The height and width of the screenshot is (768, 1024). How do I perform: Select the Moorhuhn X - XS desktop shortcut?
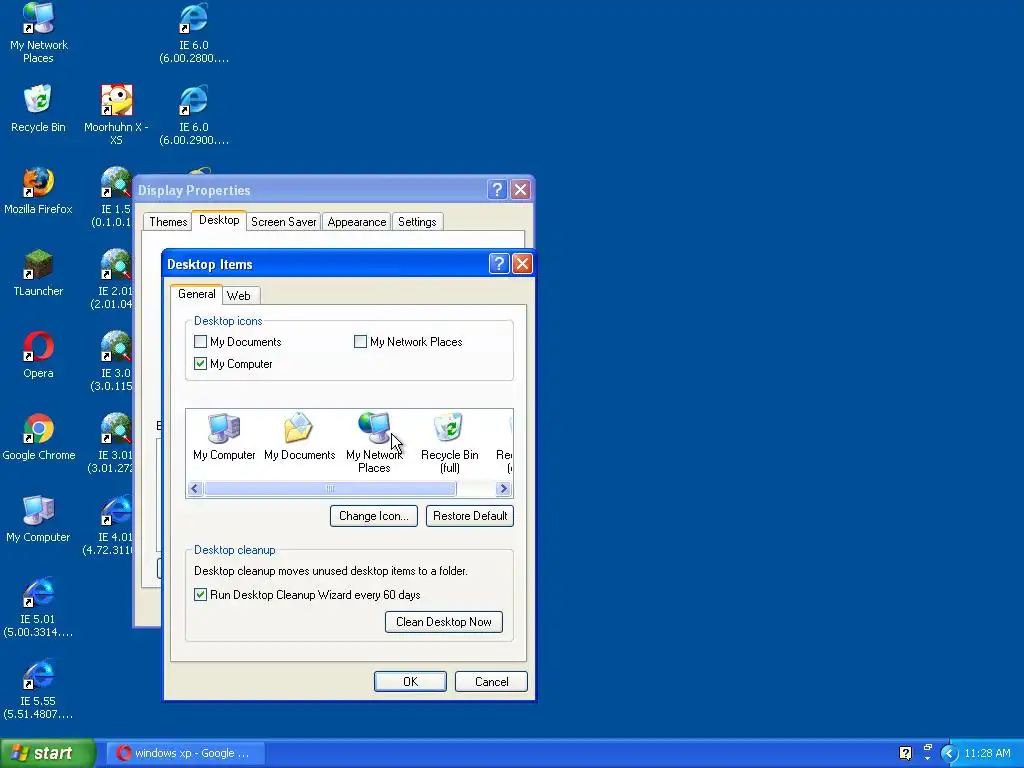pyautogui.click(x=116, y=115)
